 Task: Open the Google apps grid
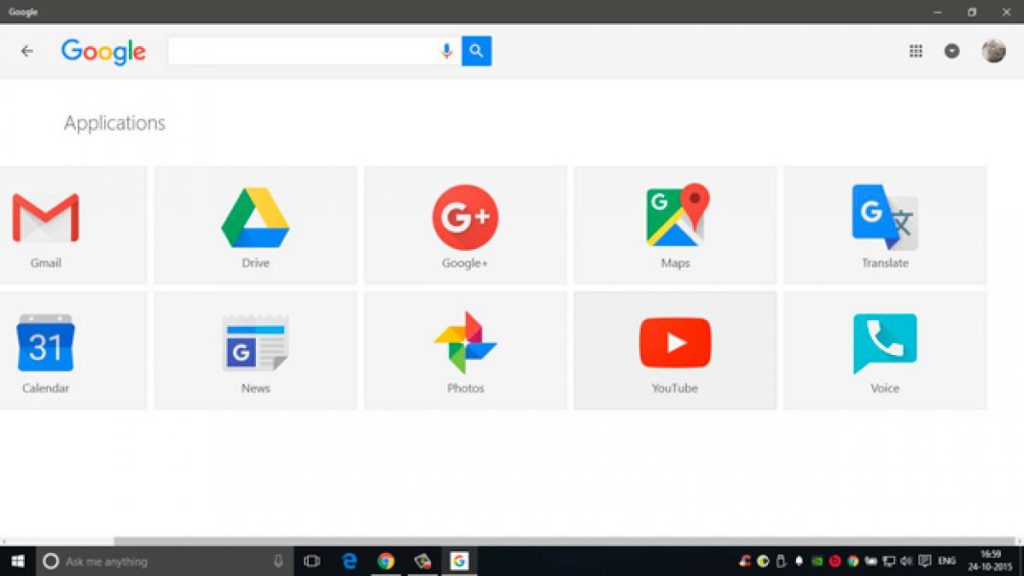point(914,50)
